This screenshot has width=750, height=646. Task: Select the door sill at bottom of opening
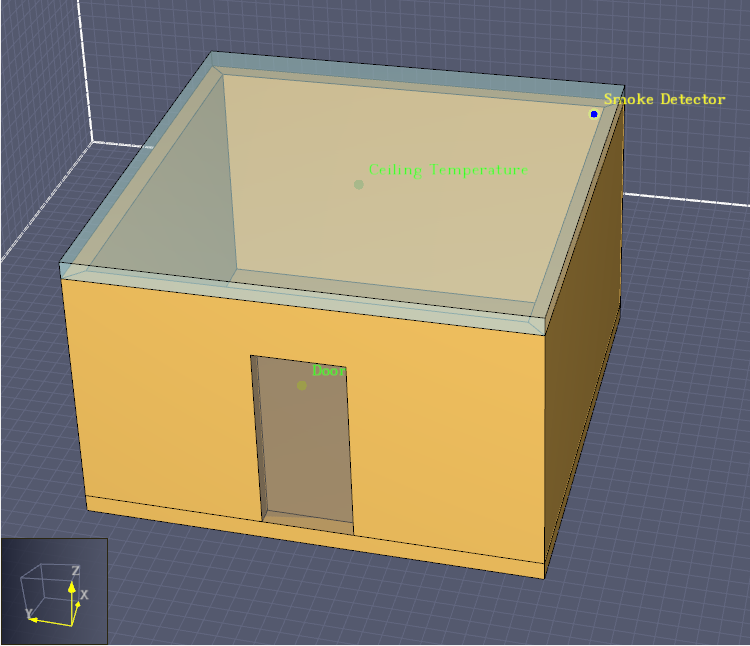pos(309,522)
